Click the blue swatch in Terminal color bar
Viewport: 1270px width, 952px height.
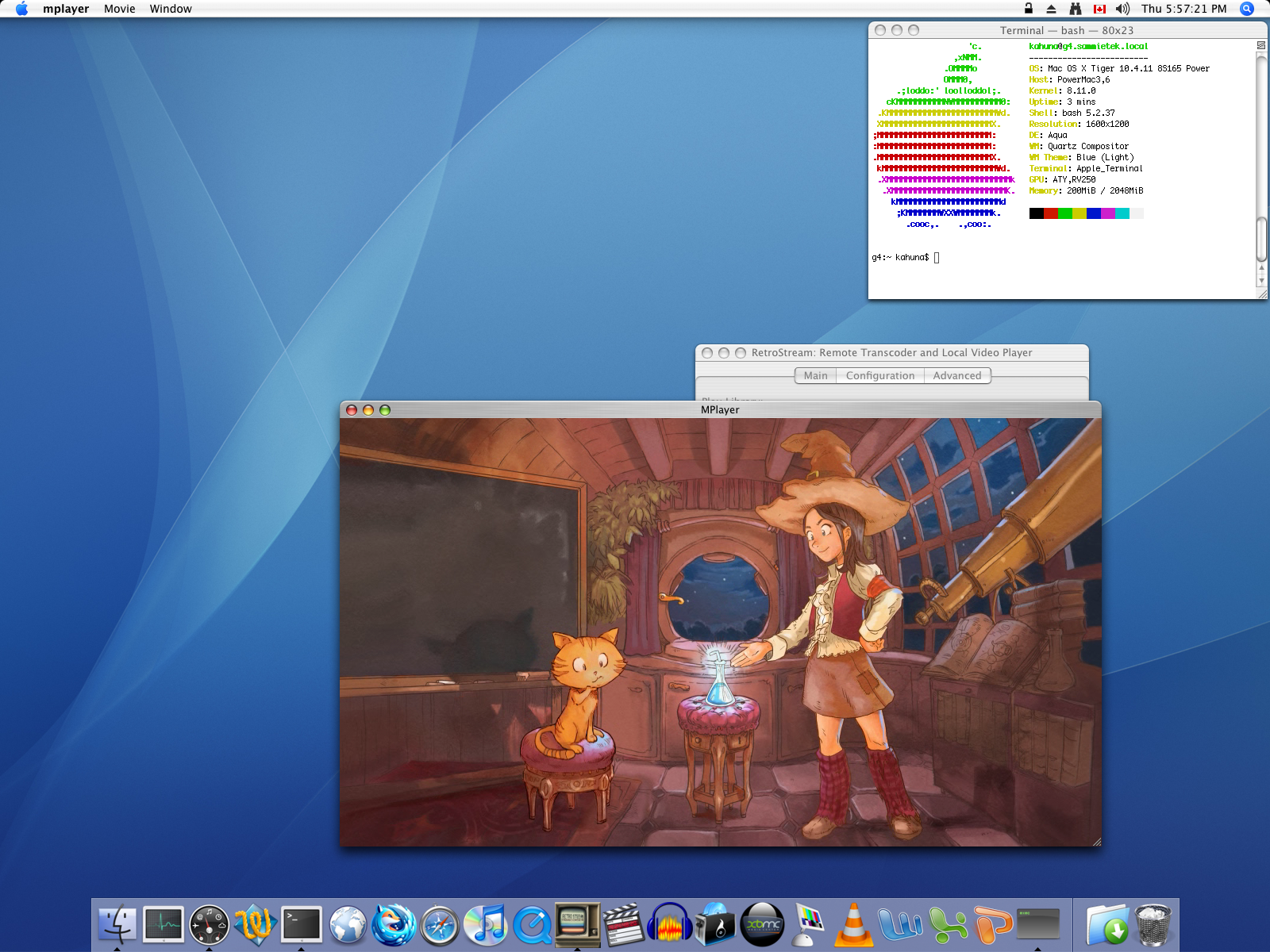[1094, 213]
